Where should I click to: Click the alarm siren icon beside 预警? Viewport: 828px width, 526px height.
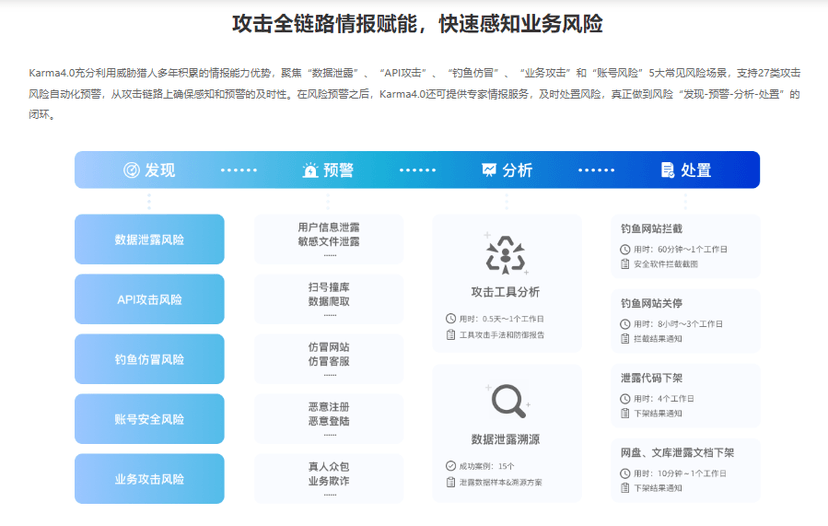(x=310, y=170)
